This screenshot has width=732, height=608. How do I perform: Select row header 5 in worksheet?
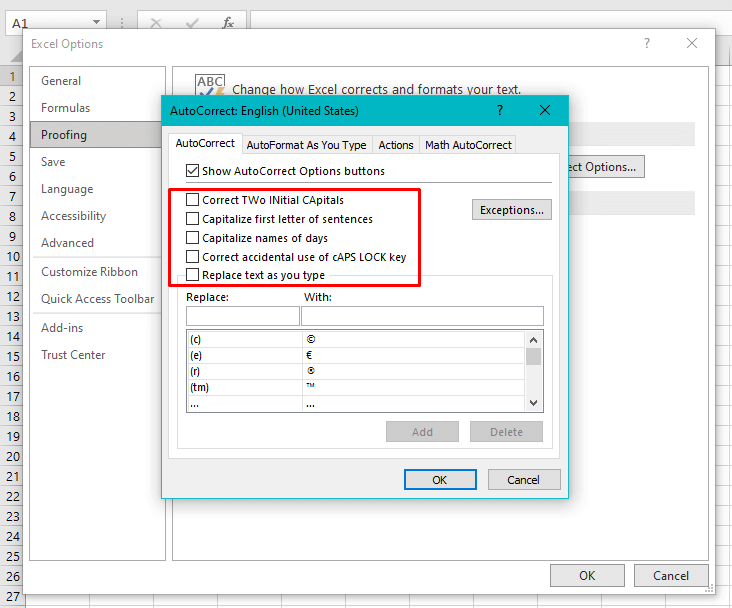tap(13, 156)
